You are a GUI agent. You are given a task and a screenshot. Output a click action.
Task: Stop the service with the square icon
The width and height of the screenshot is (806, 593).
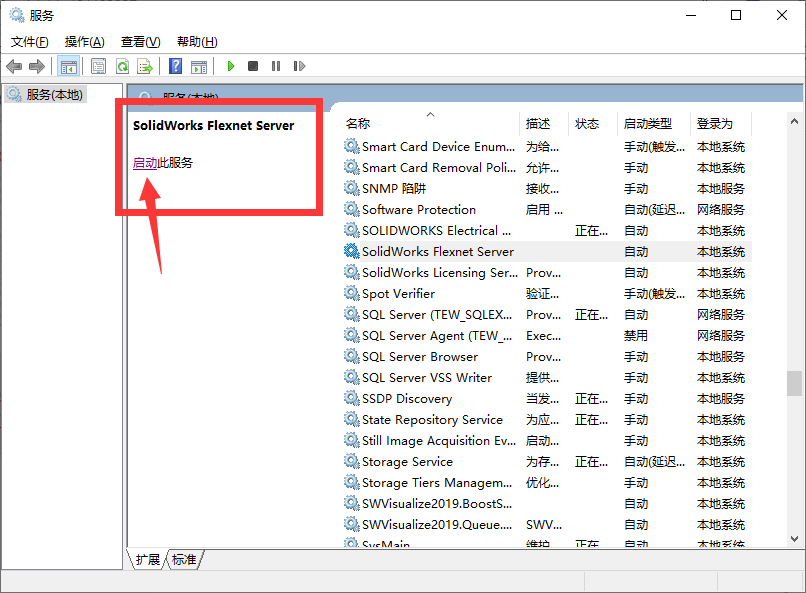click(x=253, y=66)
